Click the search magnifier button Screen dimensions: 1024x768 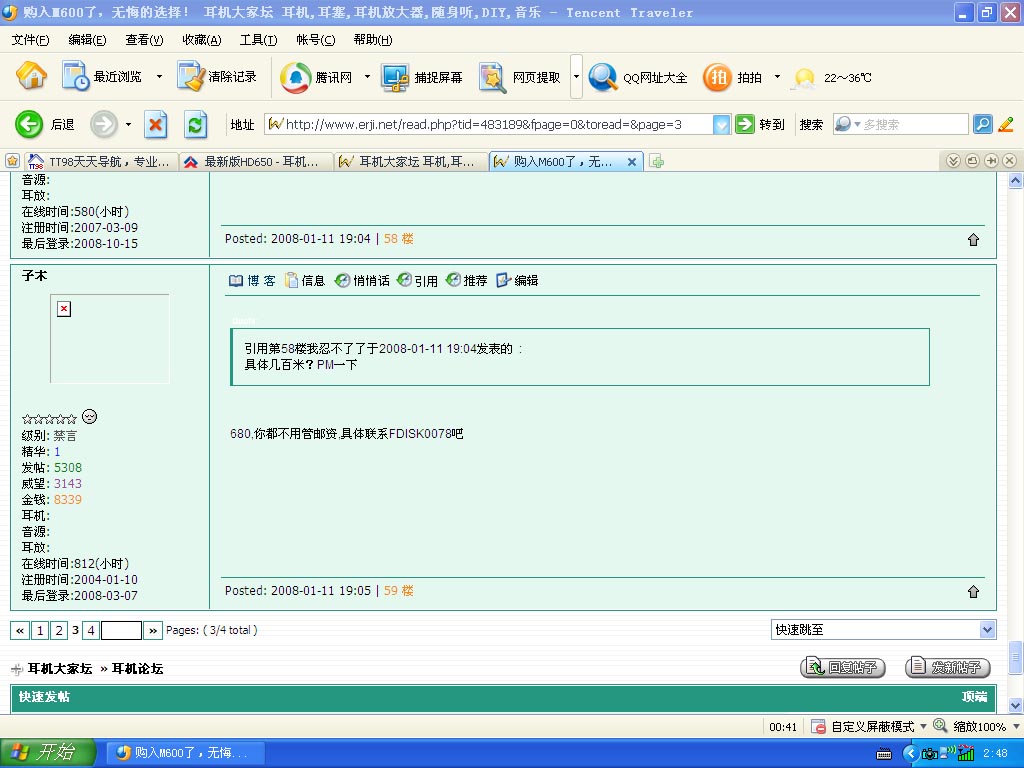tap(982, 124)
